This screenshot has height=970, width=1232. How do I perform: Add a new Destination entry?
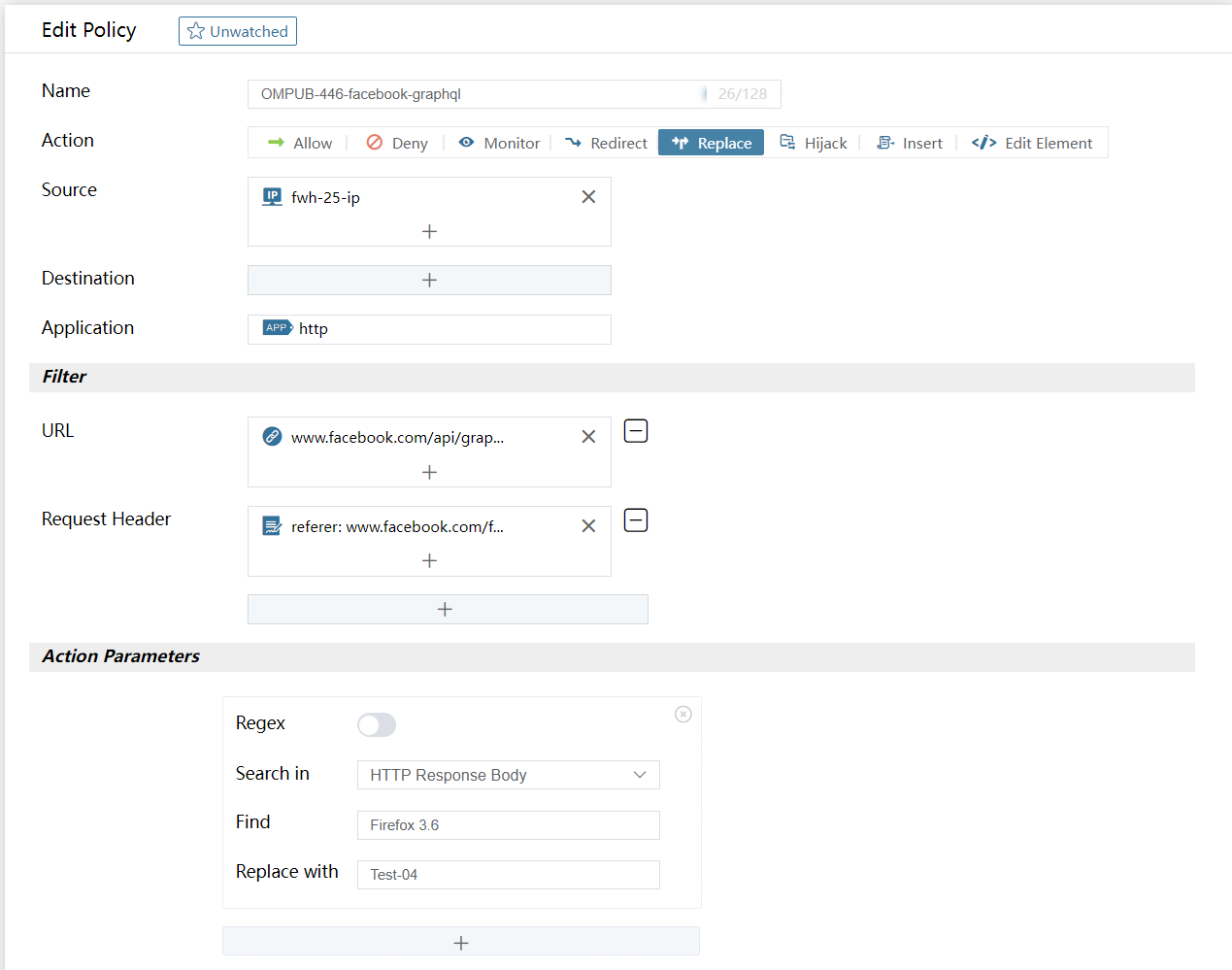[429, 280]
